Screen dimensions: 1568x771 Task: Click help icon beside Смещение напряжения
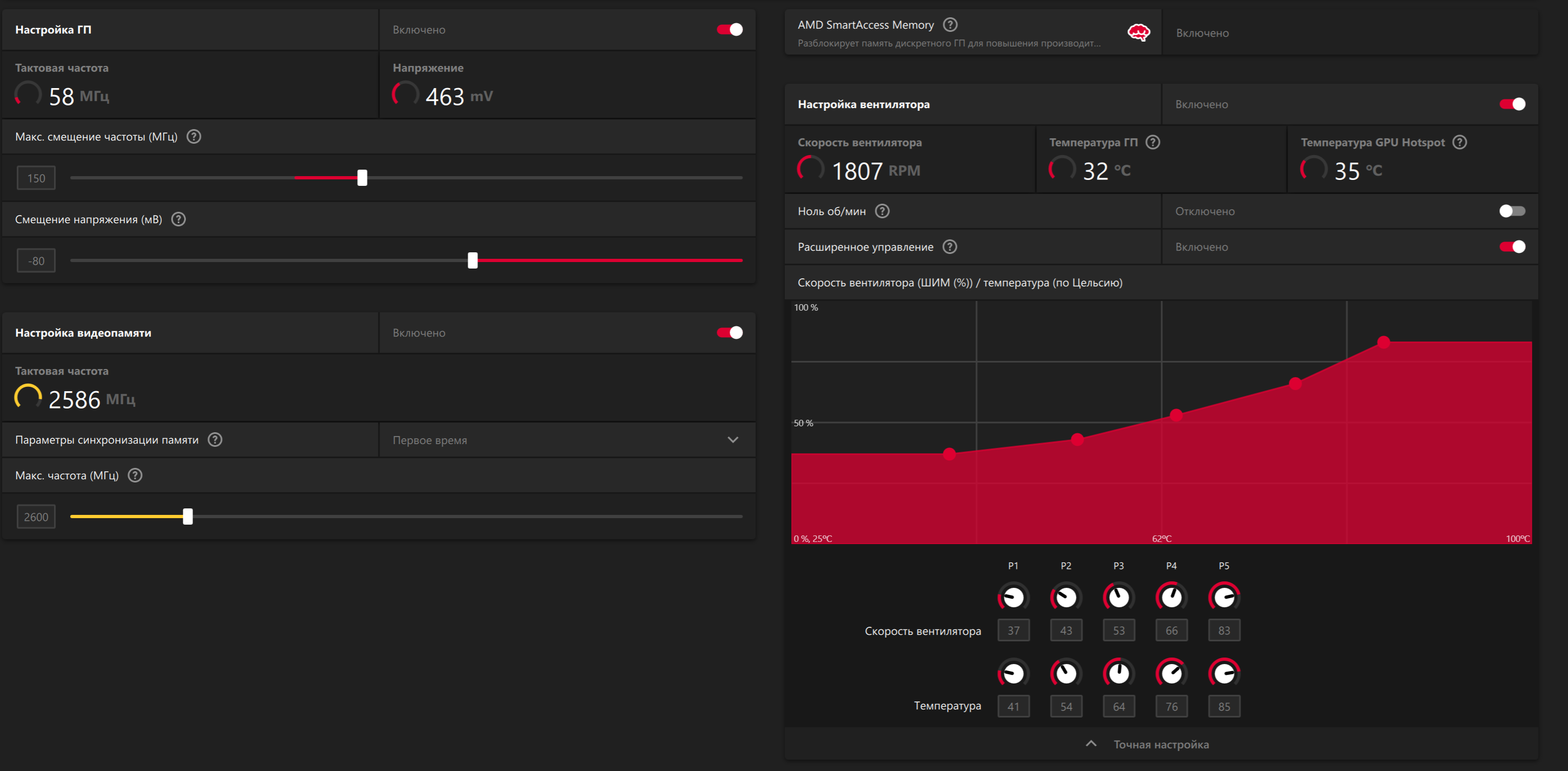[178, 219]
